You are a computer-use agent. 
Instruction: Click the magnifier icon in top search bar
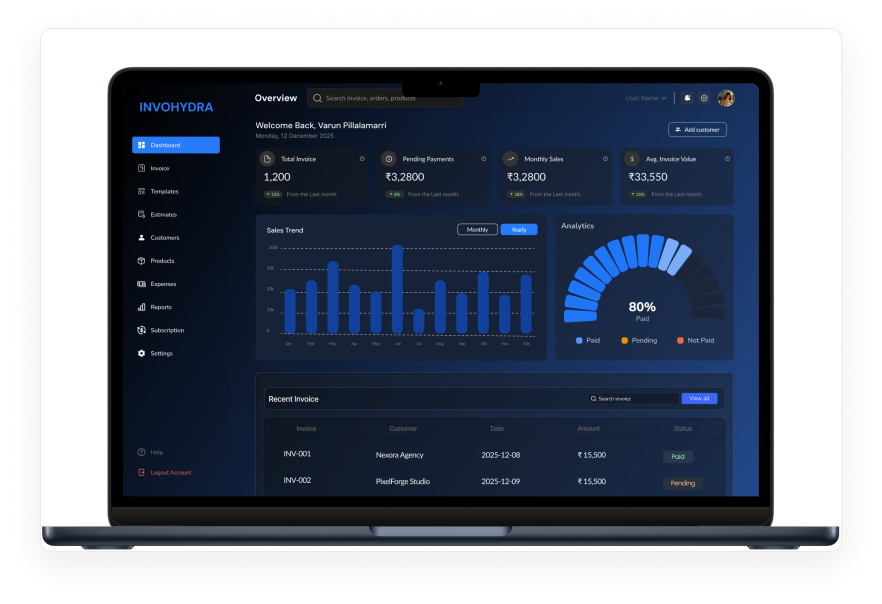coord(317,98)
